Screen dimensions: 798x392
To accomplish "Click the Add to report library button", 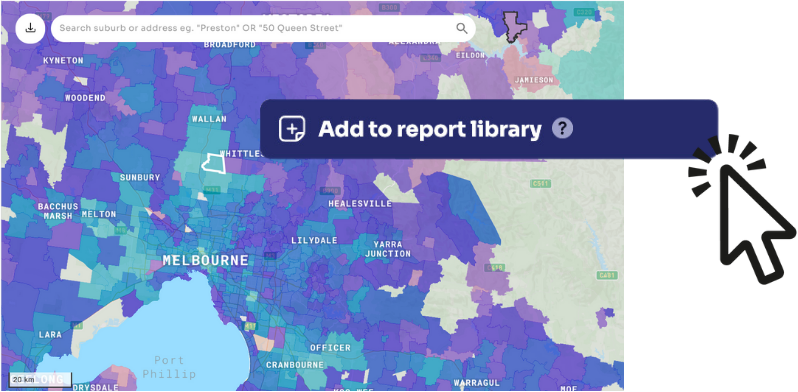I will click(489, 129).
